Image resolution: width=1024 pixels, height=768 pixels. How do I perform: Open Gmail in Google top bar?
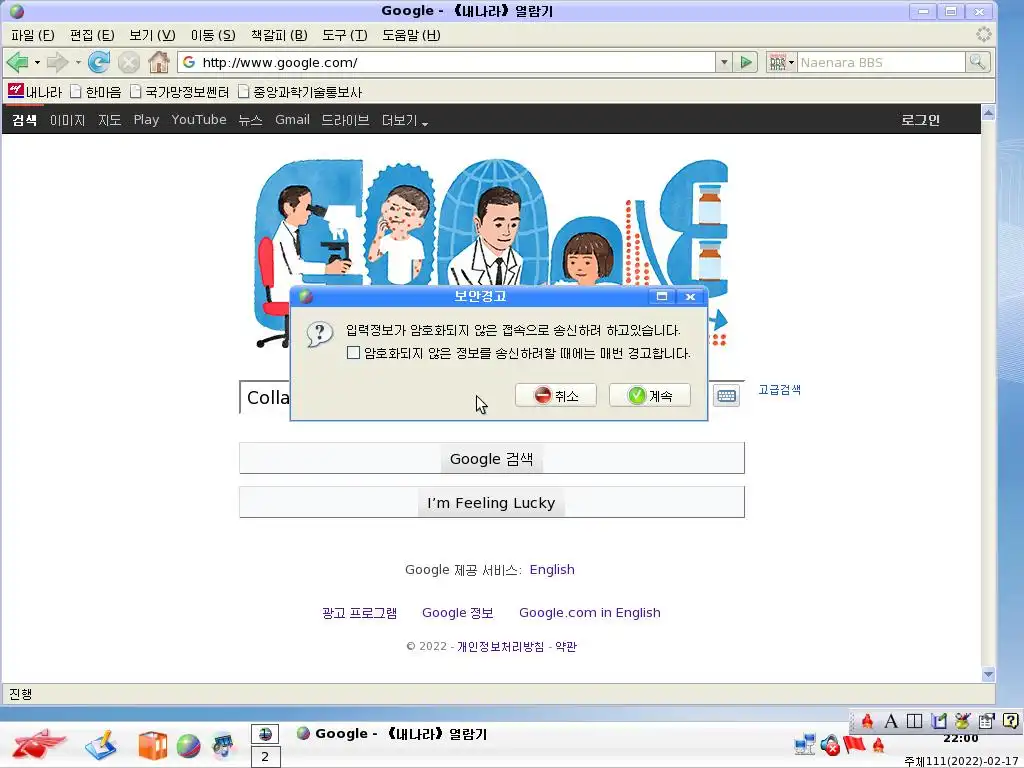click(x=292, y=120)
